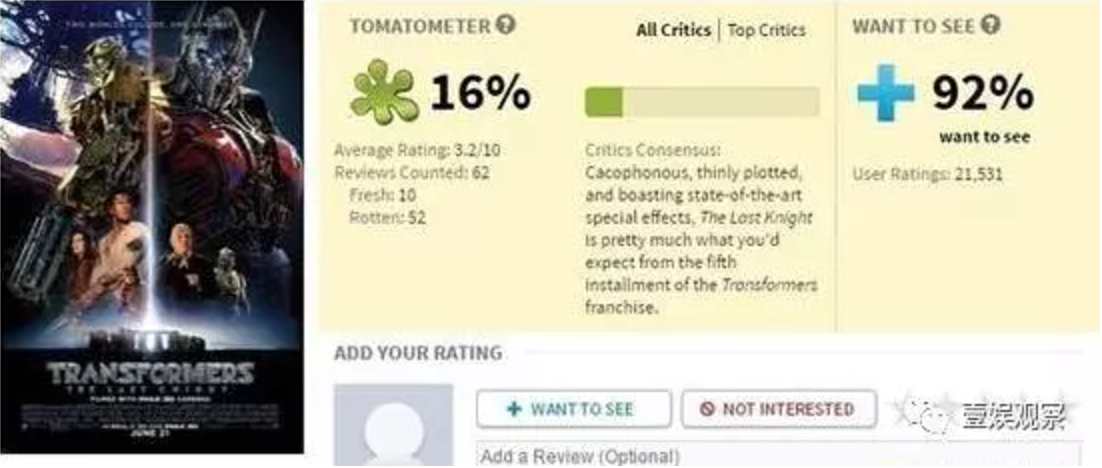
Task: Click the Want To See button
Action: 573,409
